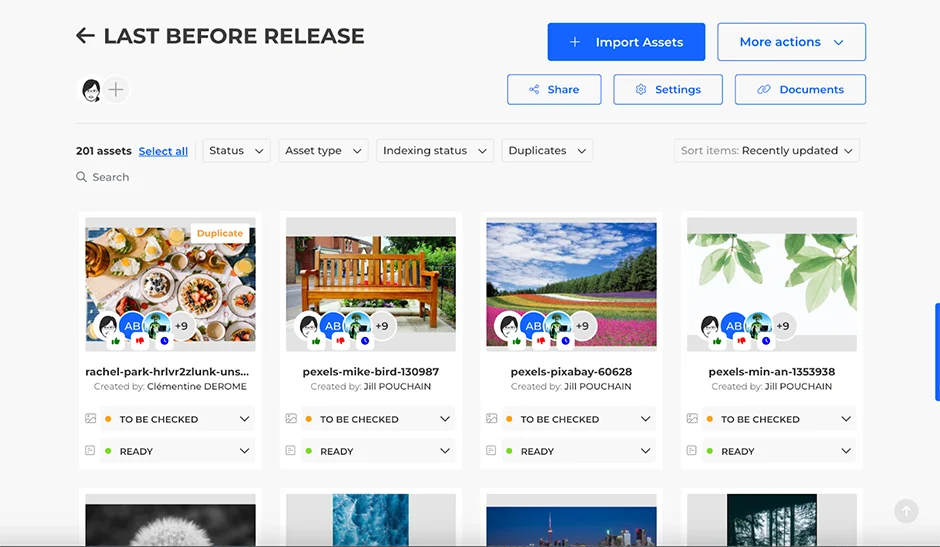This screenshot has height=547, width=940.
Task: Open the member avatar next to the plus icon
Action: 91,90
